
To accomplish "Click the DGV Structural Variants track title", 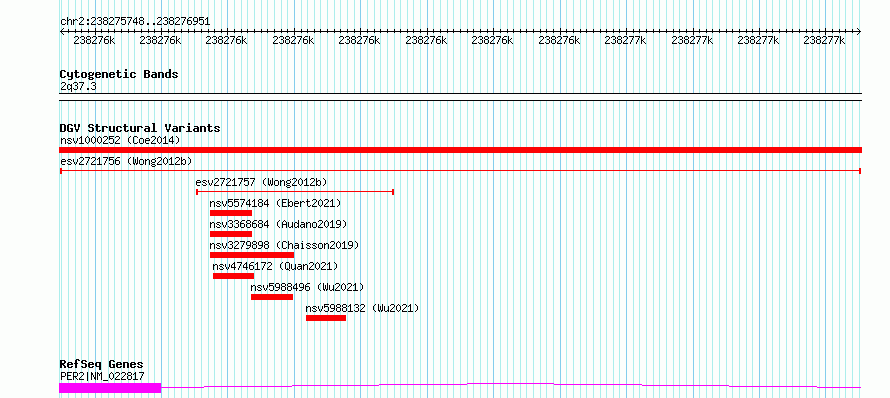I will click(140, 128).
